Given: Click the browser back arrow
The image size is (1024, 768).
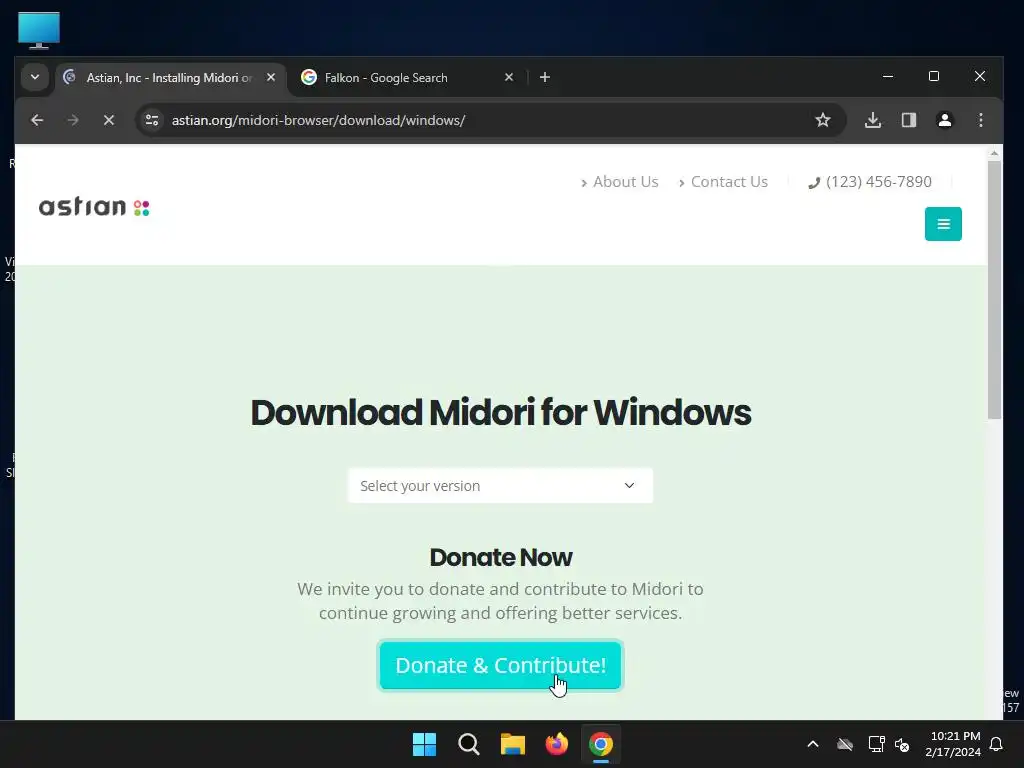Looking at the screenshot, I should point(37,120).
